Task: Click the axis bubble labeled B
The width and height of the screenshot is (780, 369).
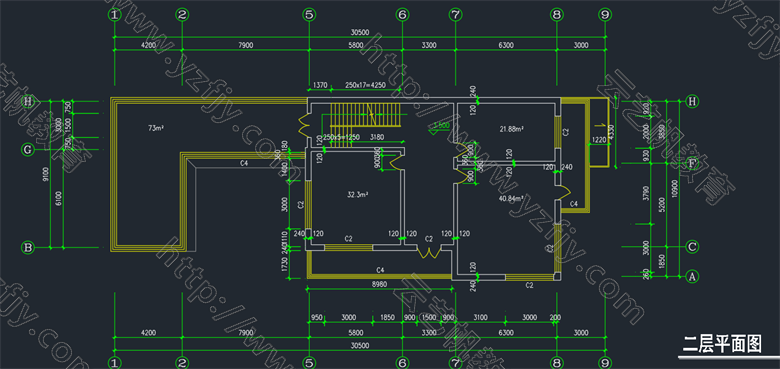Action: pyautogui.click(x=28, y=247)
